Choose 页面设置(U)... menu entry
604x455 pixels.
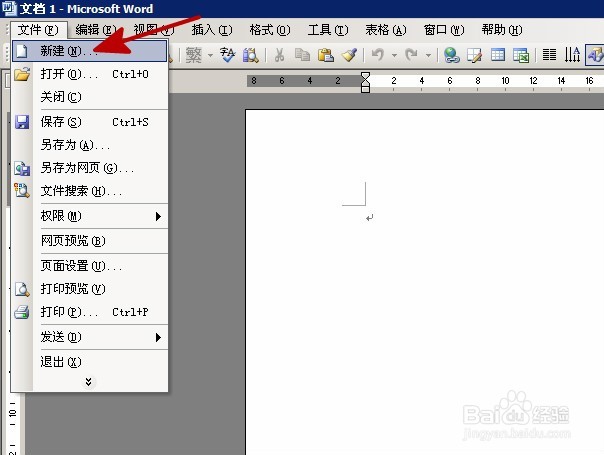(90, 266)
